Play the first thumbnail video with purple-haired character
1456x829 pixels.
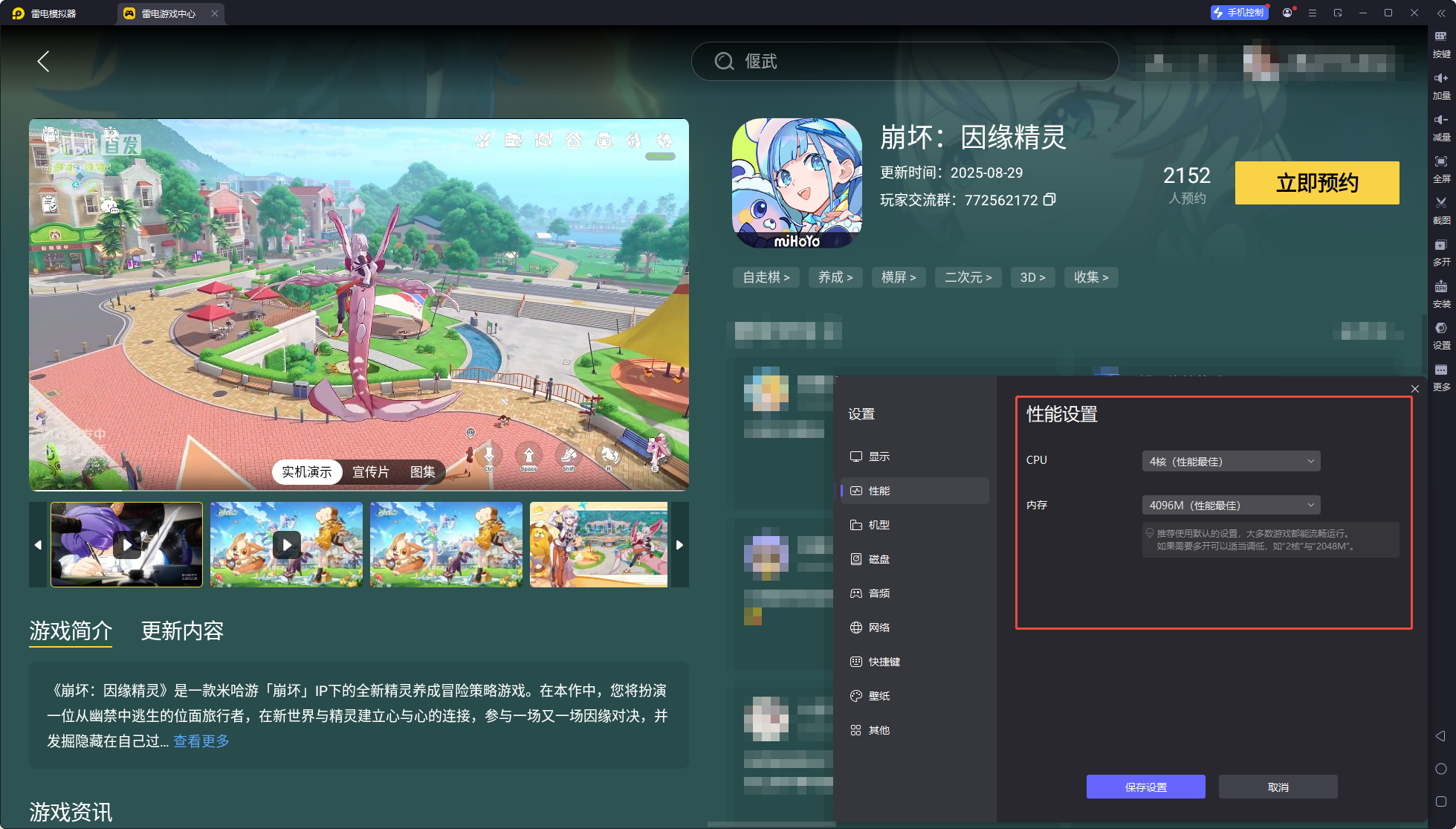pos(126,545)
